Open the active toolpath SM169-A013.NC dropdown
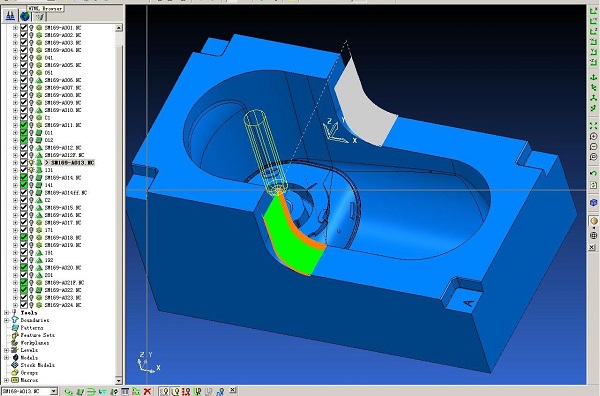Image resolution: width=600 pixels, height=396 pixels. [54, 391]
